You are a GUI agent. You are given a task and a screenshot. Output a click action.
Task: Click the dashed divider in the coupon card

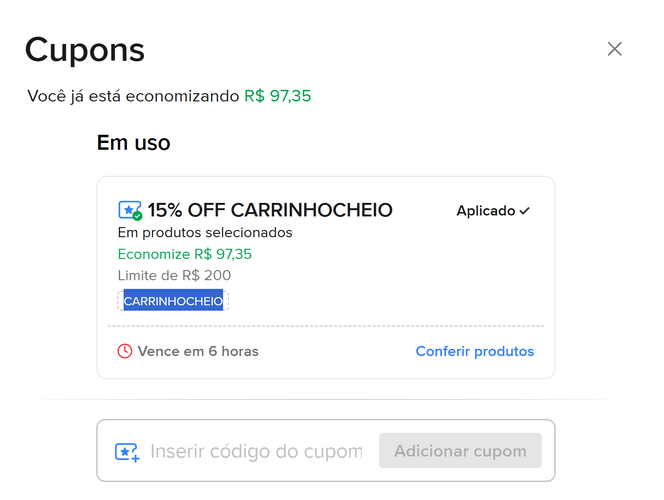coord(326,326)
